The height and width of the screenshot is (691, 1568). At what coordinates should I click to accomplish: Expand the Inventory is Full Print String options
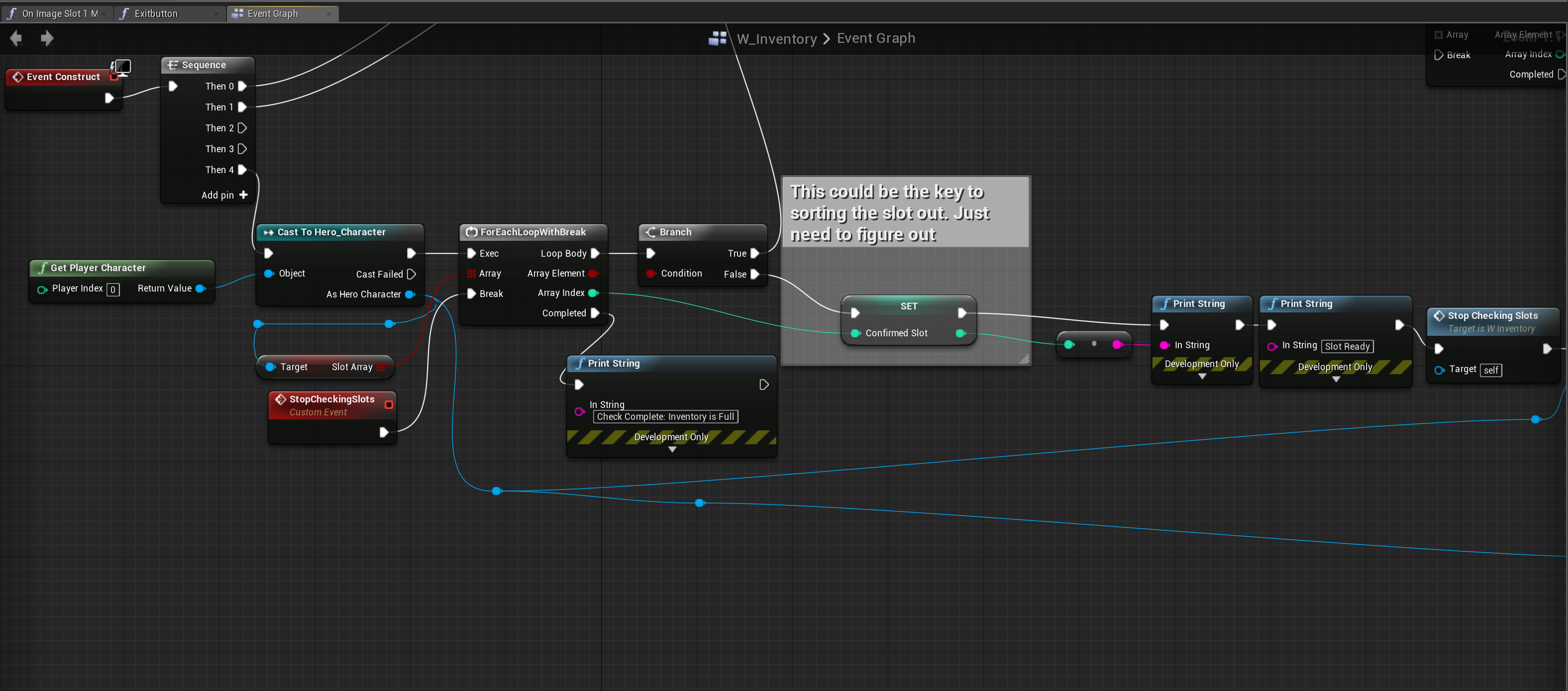(x=672, y=450)
